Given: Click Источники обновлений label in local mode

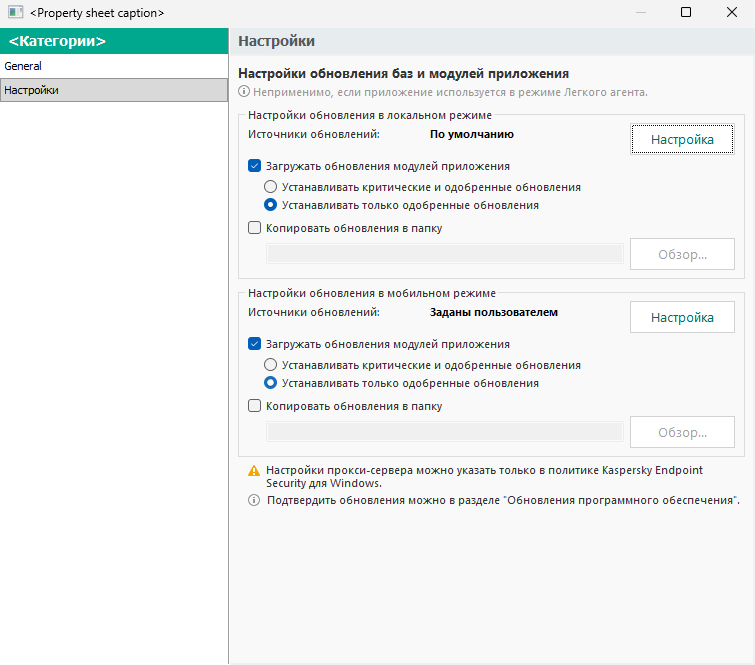Looking at the screenshot, I should tap(314, 134).
